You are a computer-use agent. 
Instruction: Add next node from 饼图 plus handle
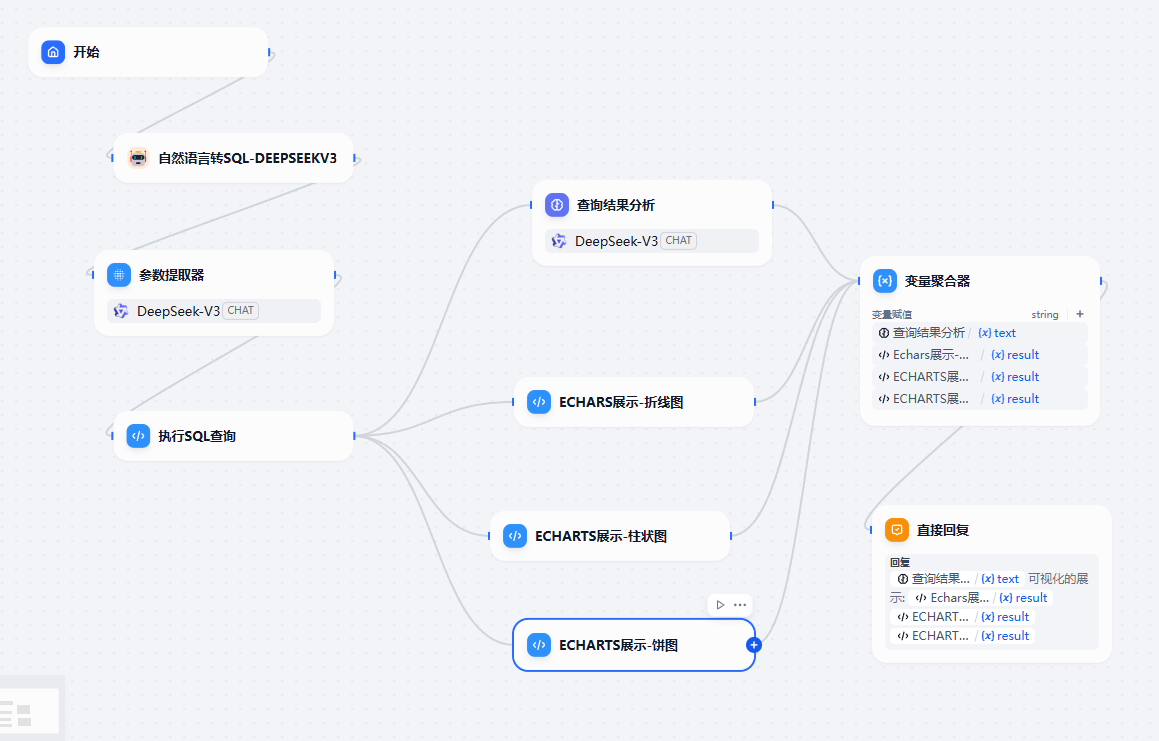(x=754, y=645)
